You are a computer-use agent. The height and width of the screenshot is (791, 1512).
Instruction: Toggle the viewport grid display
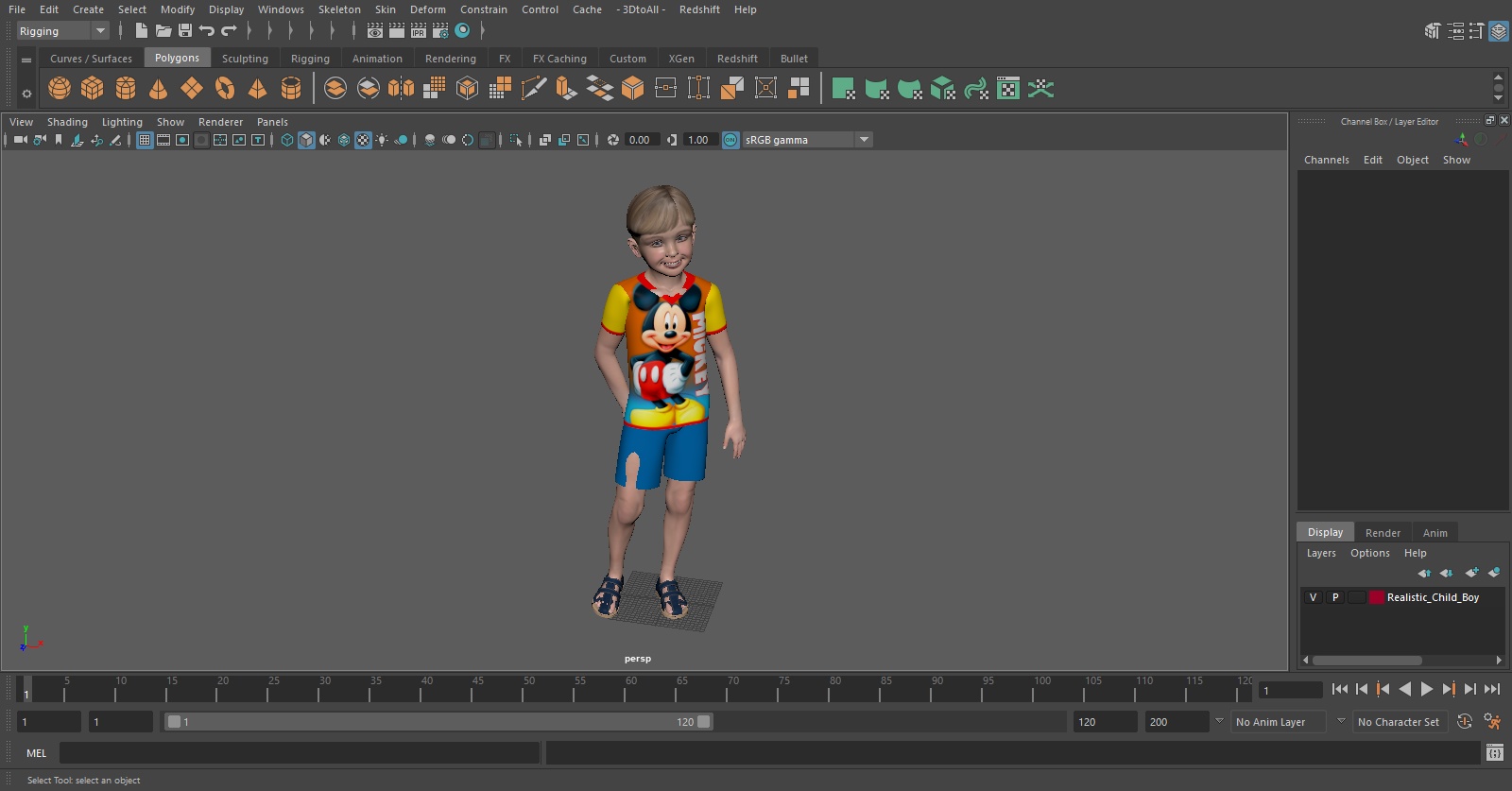click(x=145, y=140)
